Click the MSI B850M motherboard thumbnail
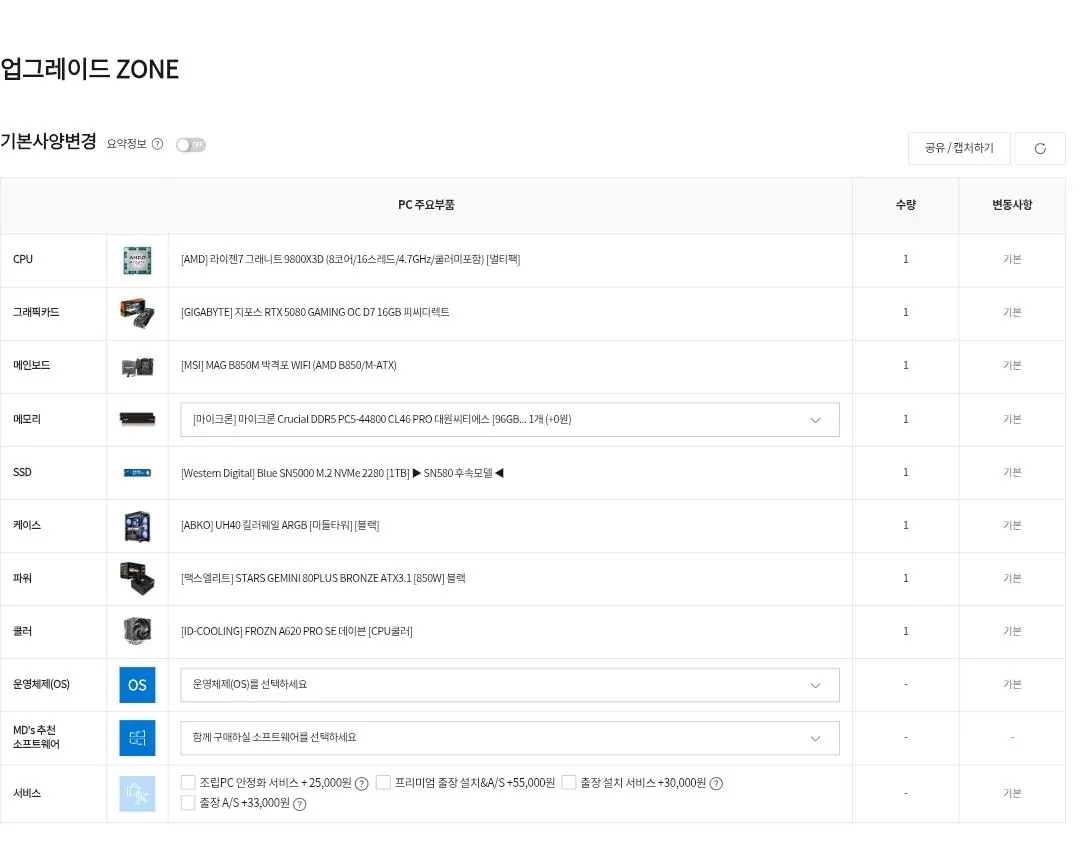Screen dimensions: 1080x867 coord(137,366)
